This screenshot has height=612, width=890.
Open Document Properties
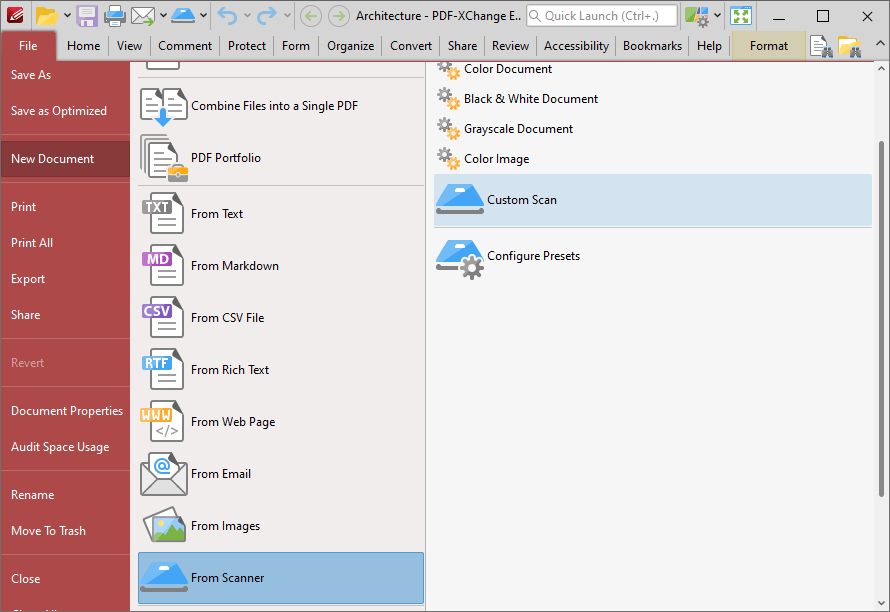[x=66, y=410]
